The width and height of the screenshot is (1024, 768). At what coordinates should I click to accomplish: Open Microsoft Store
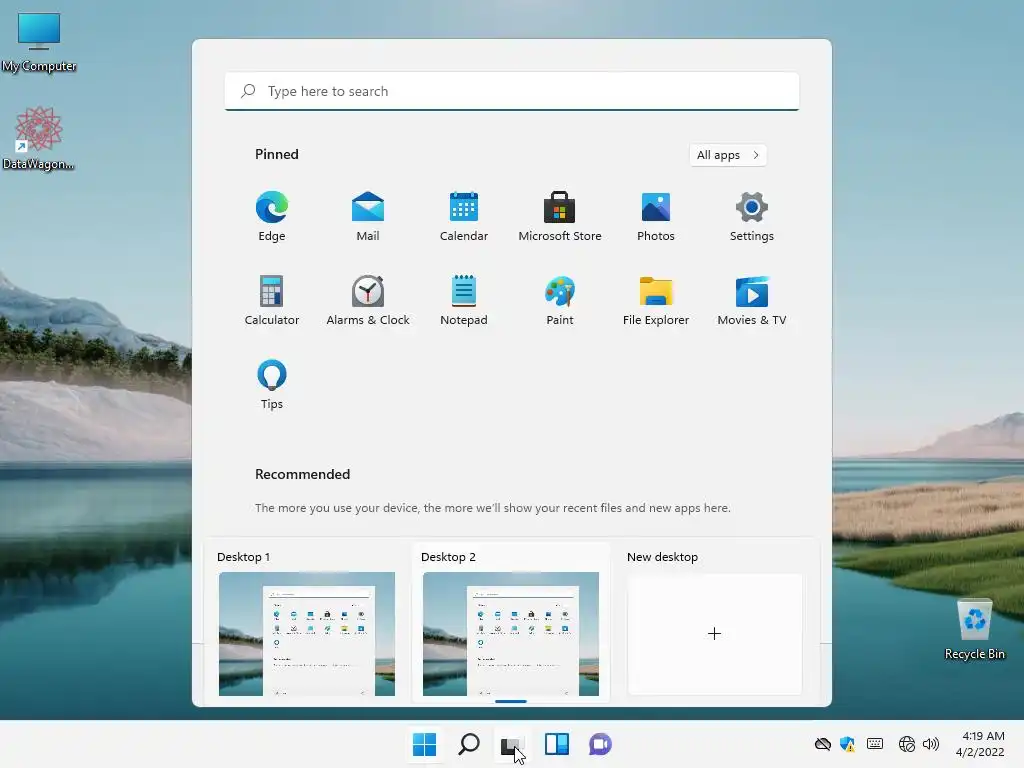pyautogui.click(x=560, y=216)
